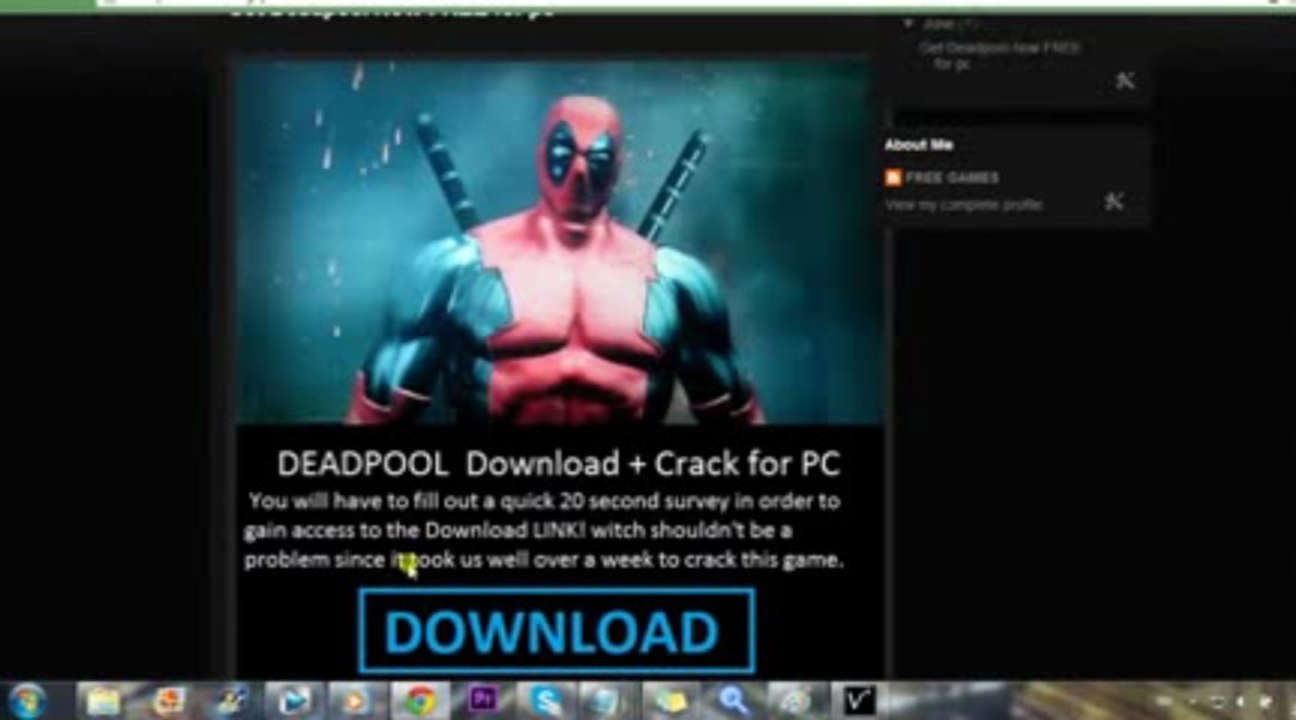Open File Explorer from the taskbar

click(103, 701)
